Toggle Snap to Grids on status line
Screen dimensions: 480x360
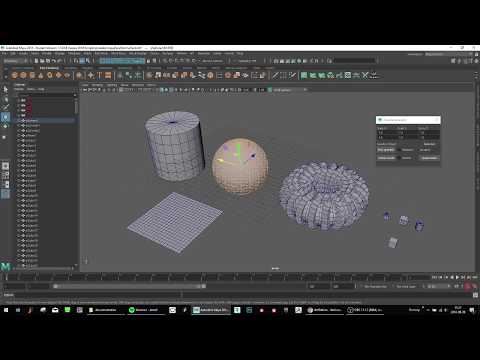(166, 61)
